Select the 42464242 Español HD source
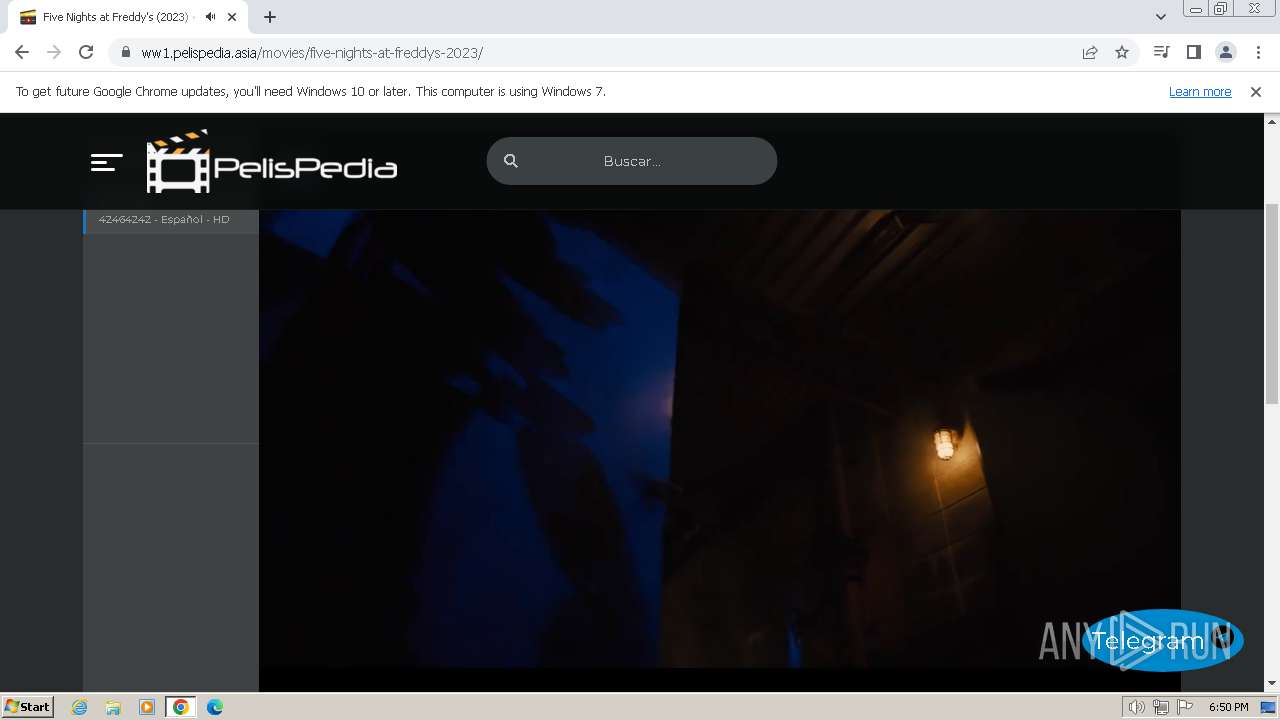The width and height of the screenshot is (1280, 720). (171, 220)
